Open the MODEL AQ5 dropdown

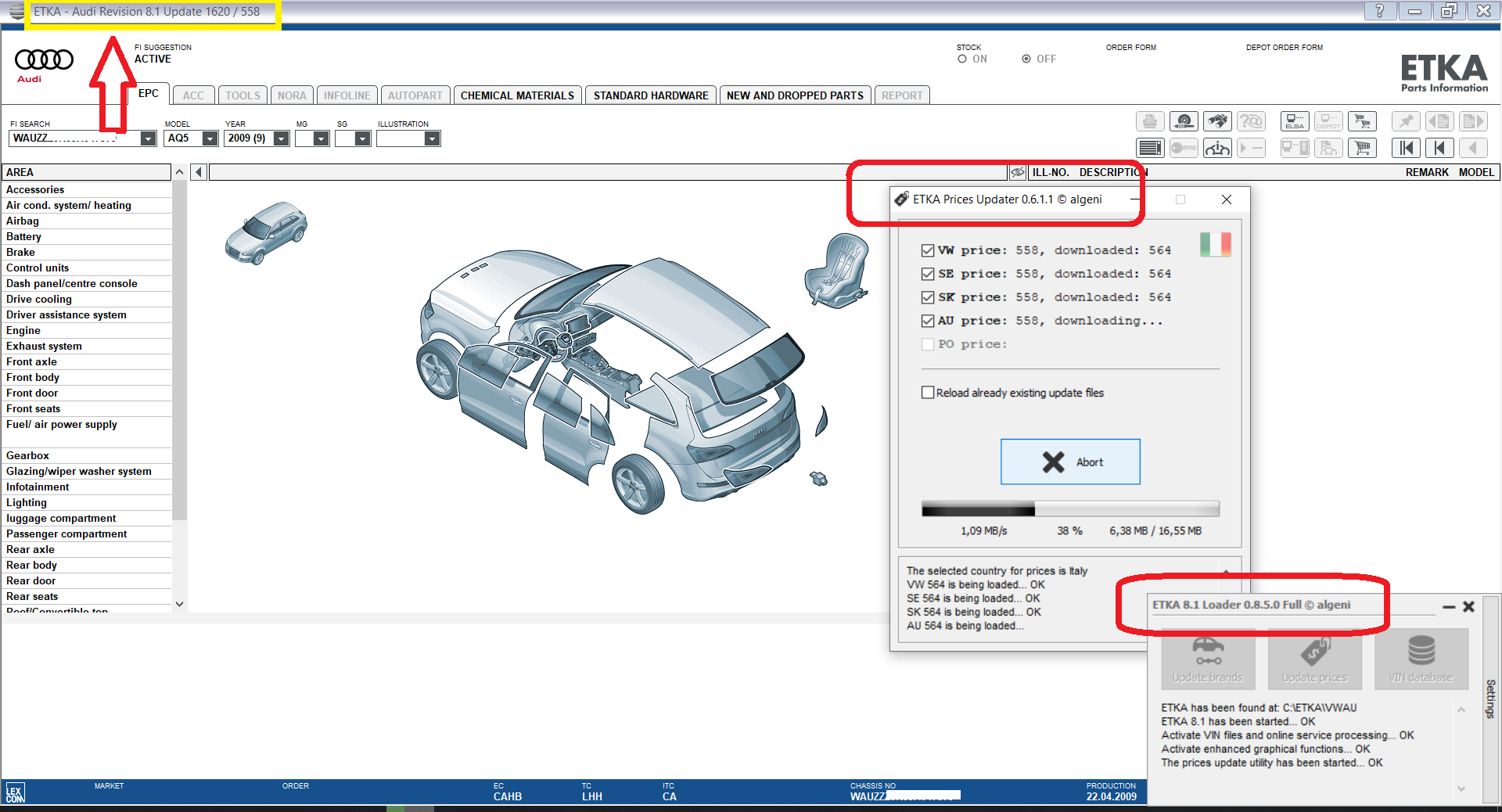pos(210,138)
